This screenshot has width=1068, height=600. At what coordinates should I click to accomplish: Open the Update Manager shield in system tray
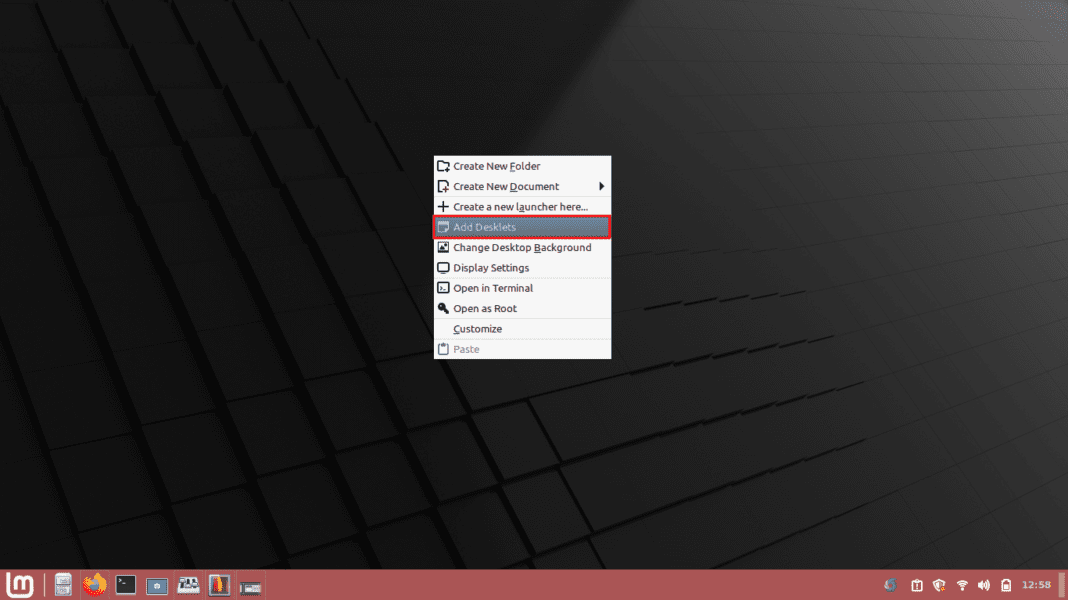coord(938,585)
